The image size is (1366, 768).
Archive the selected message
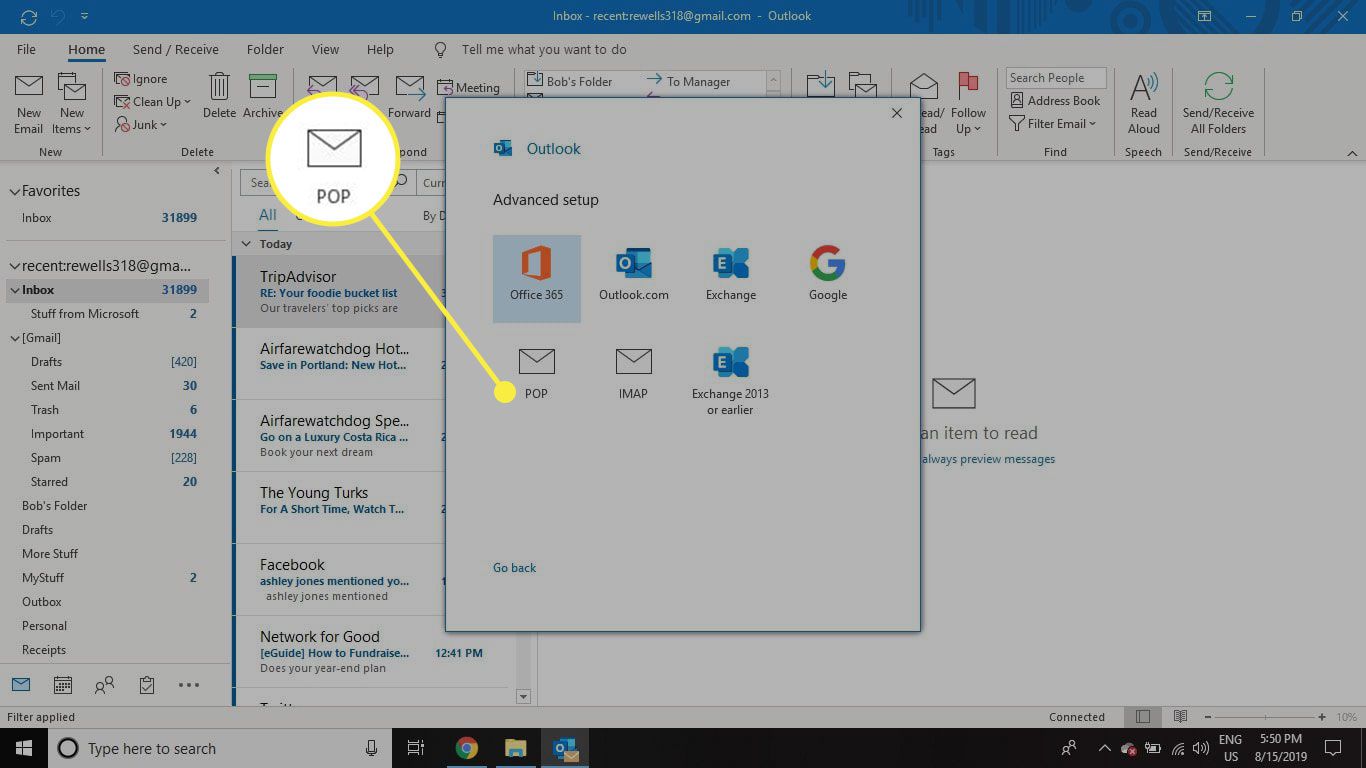pos(262,96)
